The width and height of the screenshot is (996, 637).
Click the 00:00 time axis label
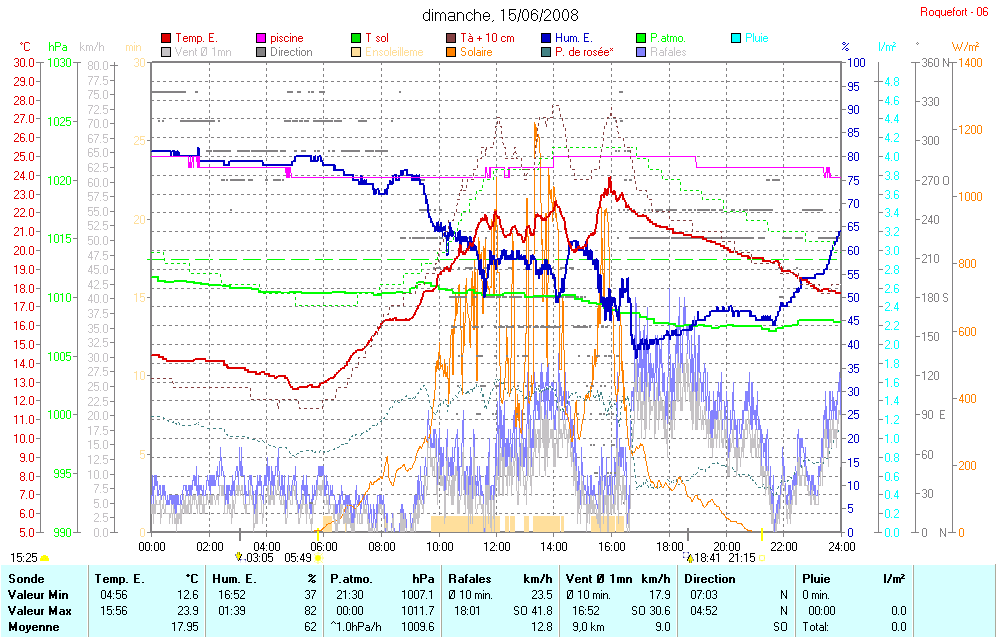(151, 546)
